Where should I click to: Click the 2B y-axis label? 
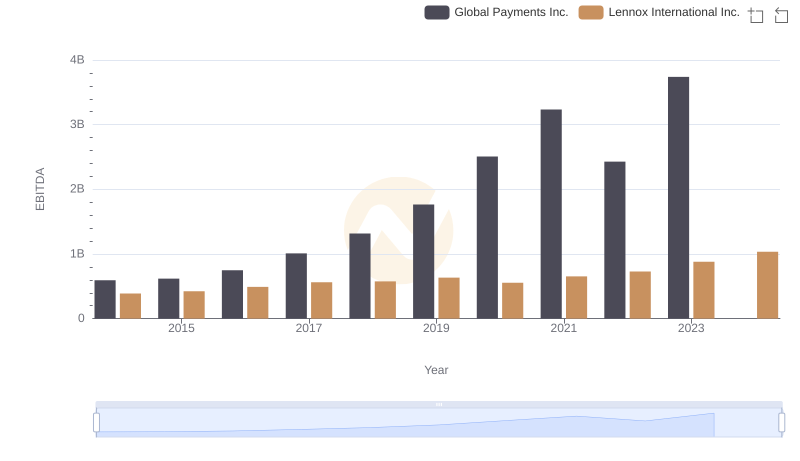pos(77,189)
